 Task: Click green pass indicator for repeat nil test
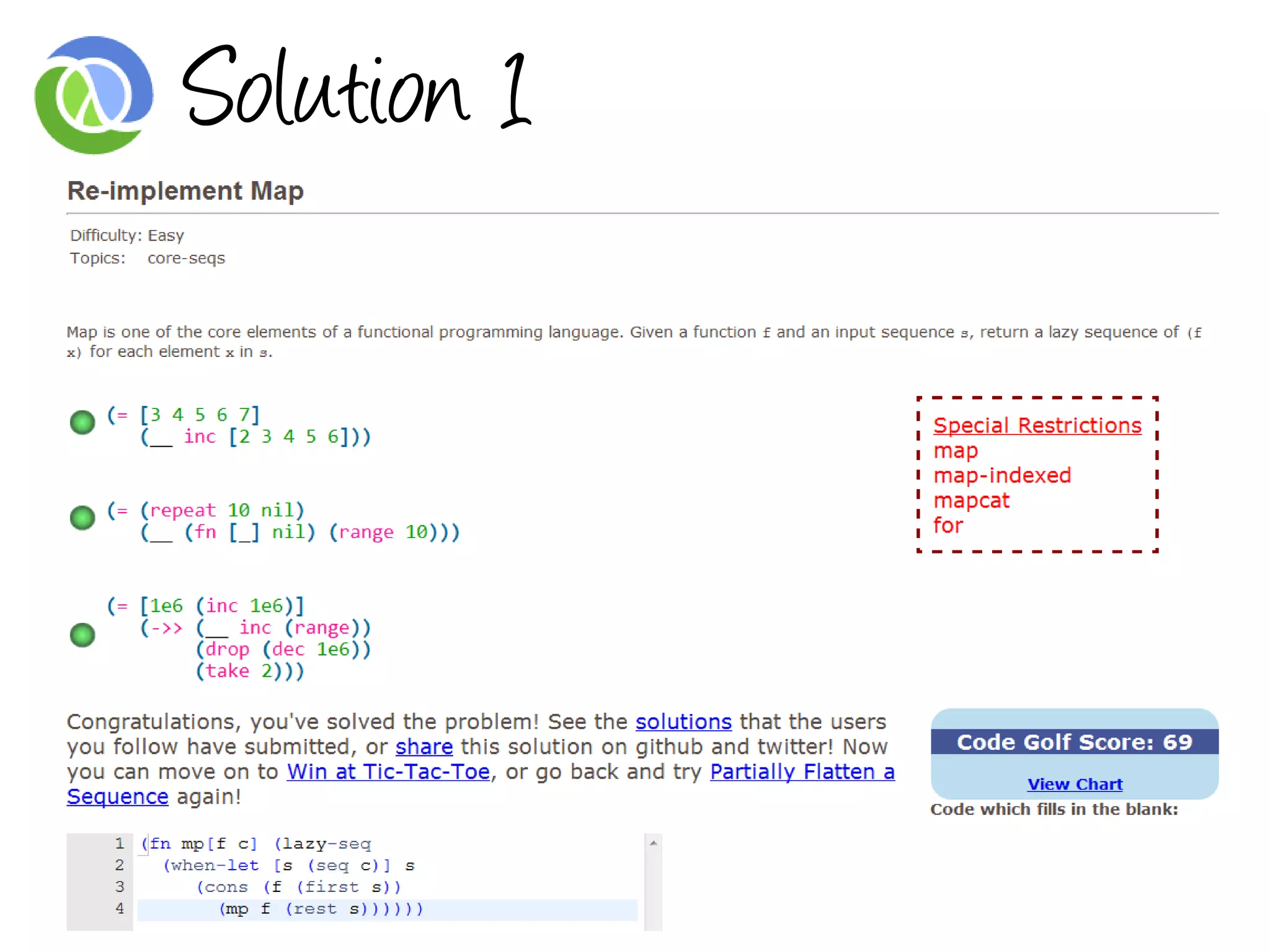[82, 518]
